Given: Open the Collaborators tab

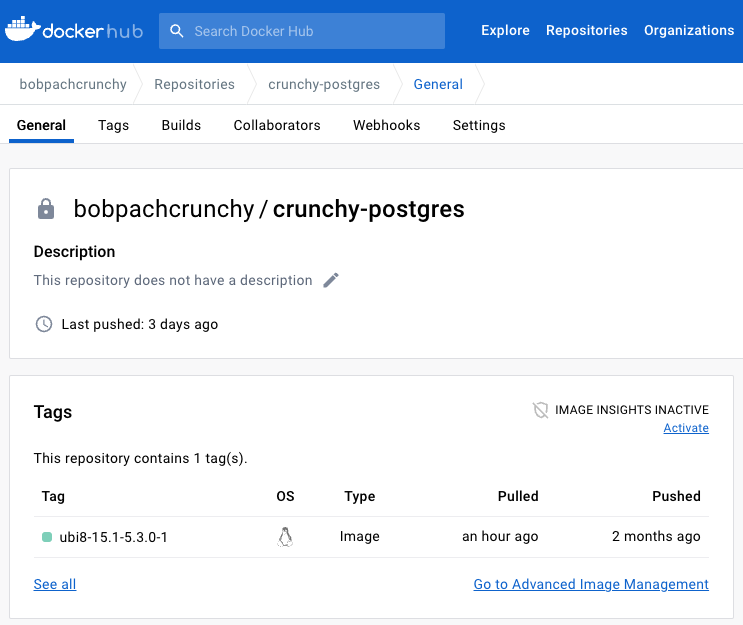Looking at the screenshot, I should pos(277,125).
